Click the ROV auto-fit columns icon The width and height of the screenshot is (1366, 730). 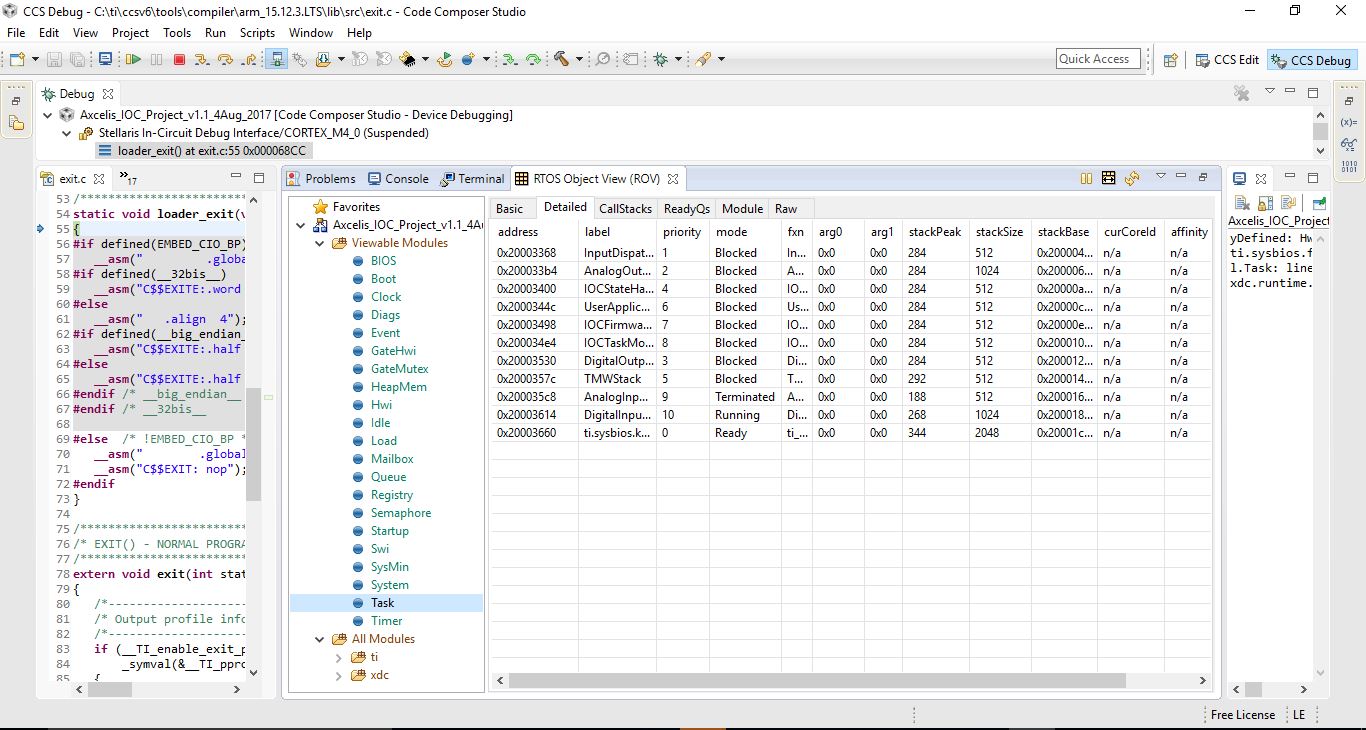coord(1108,178)
